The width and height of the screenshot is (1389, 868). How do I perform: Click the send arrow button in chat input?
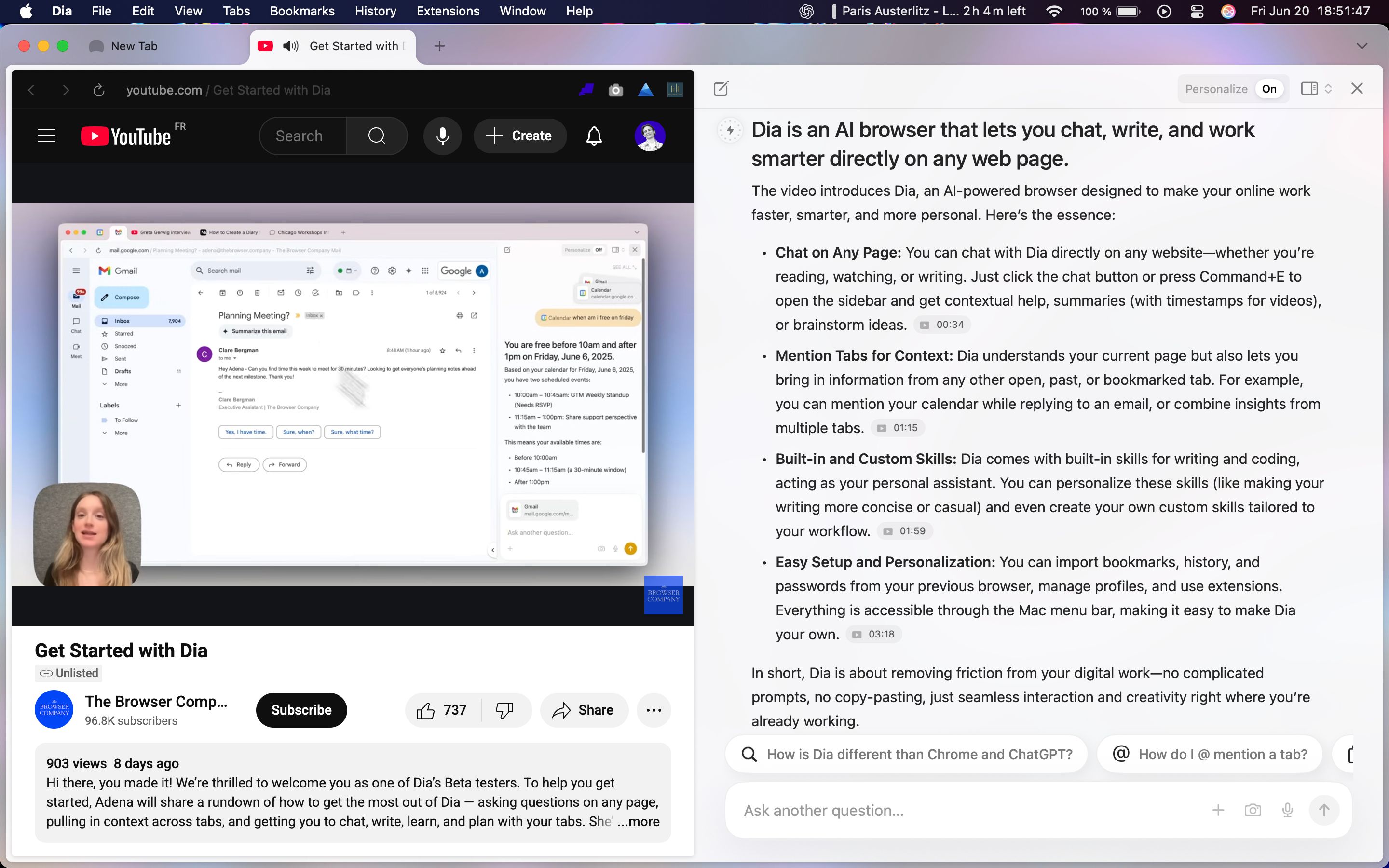pyautogui.click(x=1323, y=810)
